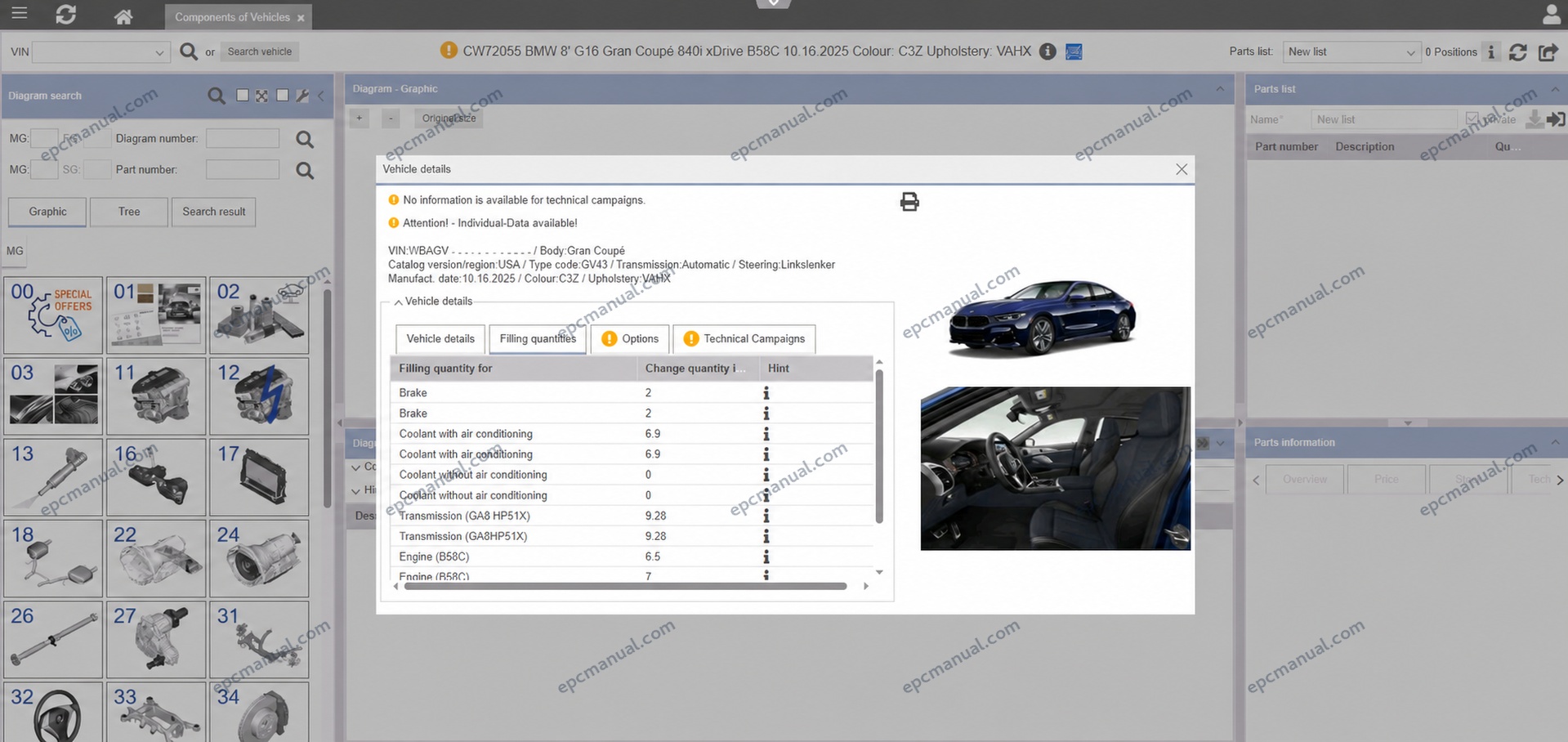Close the Components of Vehicles tab
The width and height of the screenshot is (1568, 742).
coord(301,17)
